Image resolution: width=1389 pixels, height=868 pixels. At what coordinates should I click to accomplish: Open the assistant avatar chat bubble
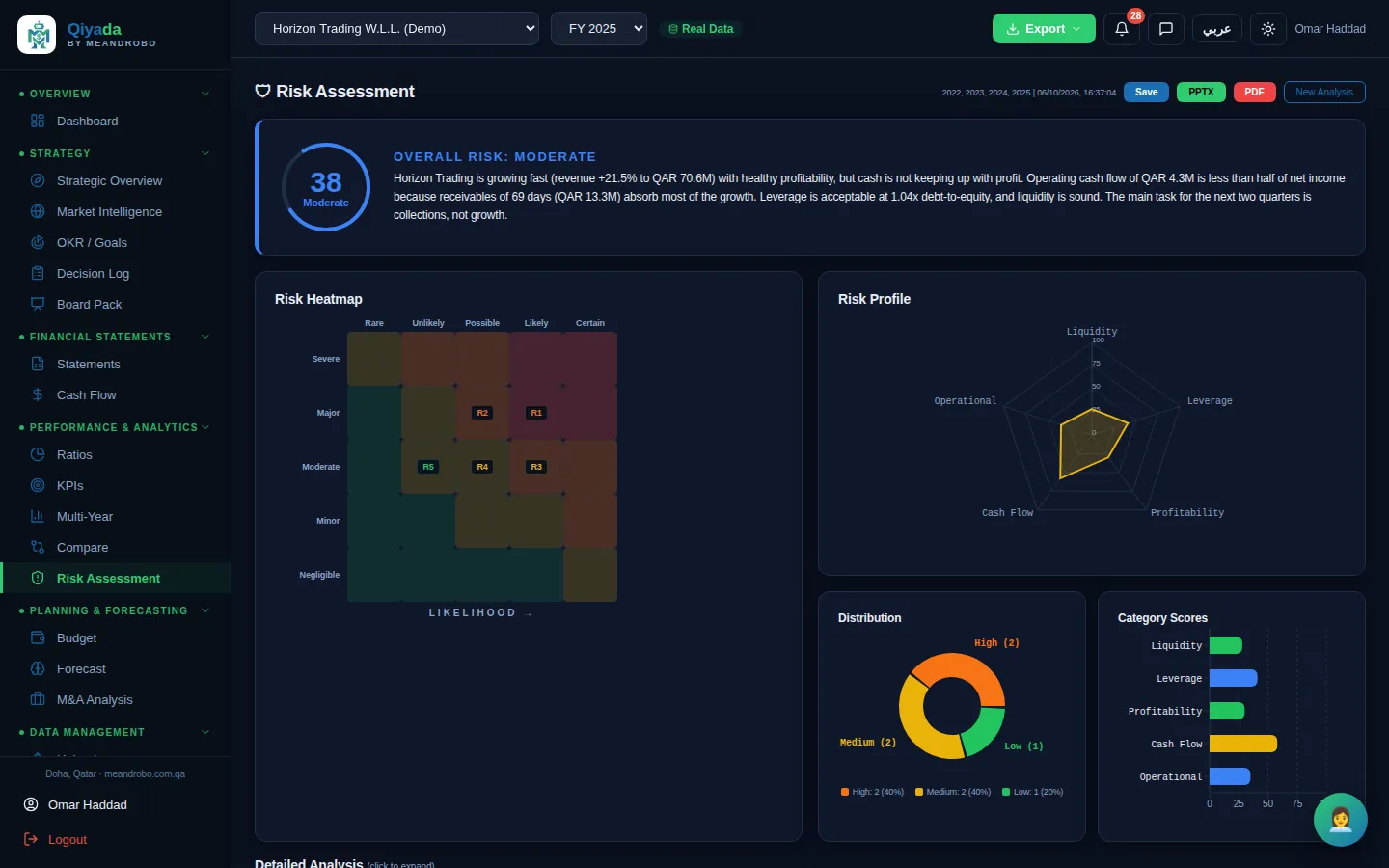coord(1341,820)
